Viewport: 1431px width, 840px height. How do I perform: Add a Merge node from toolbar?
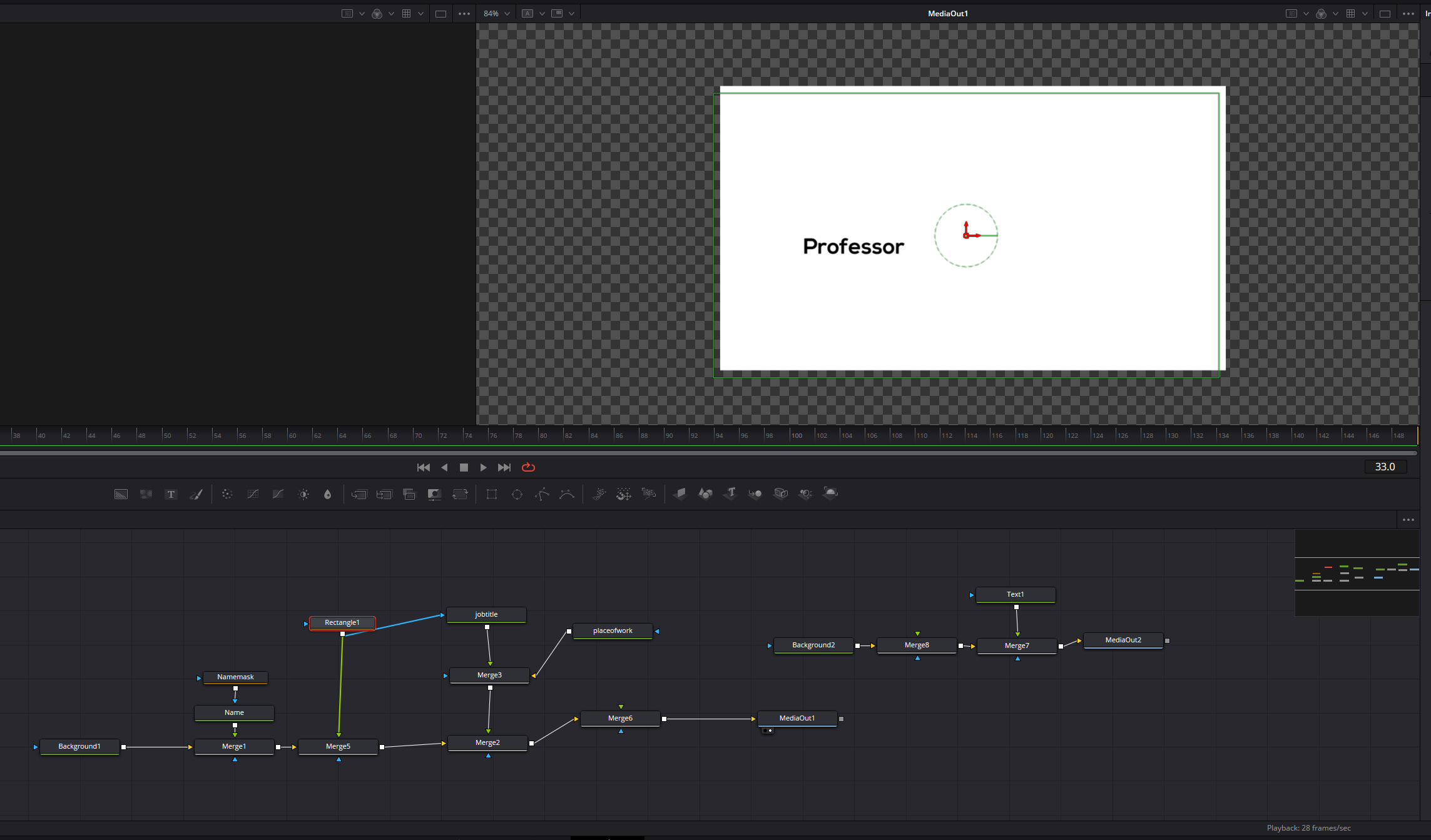pos(359,494)
